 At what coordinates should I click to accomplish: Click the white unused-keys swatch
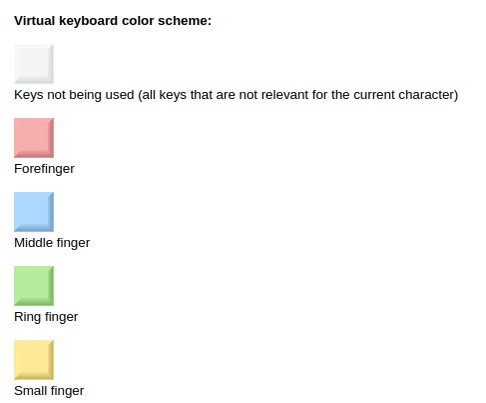pyautogui.click(x=34, y=64)
